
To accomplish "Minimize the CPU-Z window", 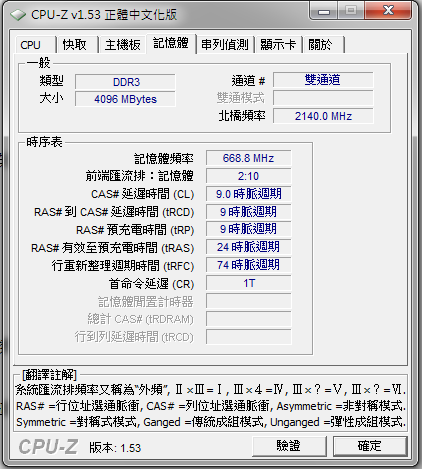I will 324,11.
